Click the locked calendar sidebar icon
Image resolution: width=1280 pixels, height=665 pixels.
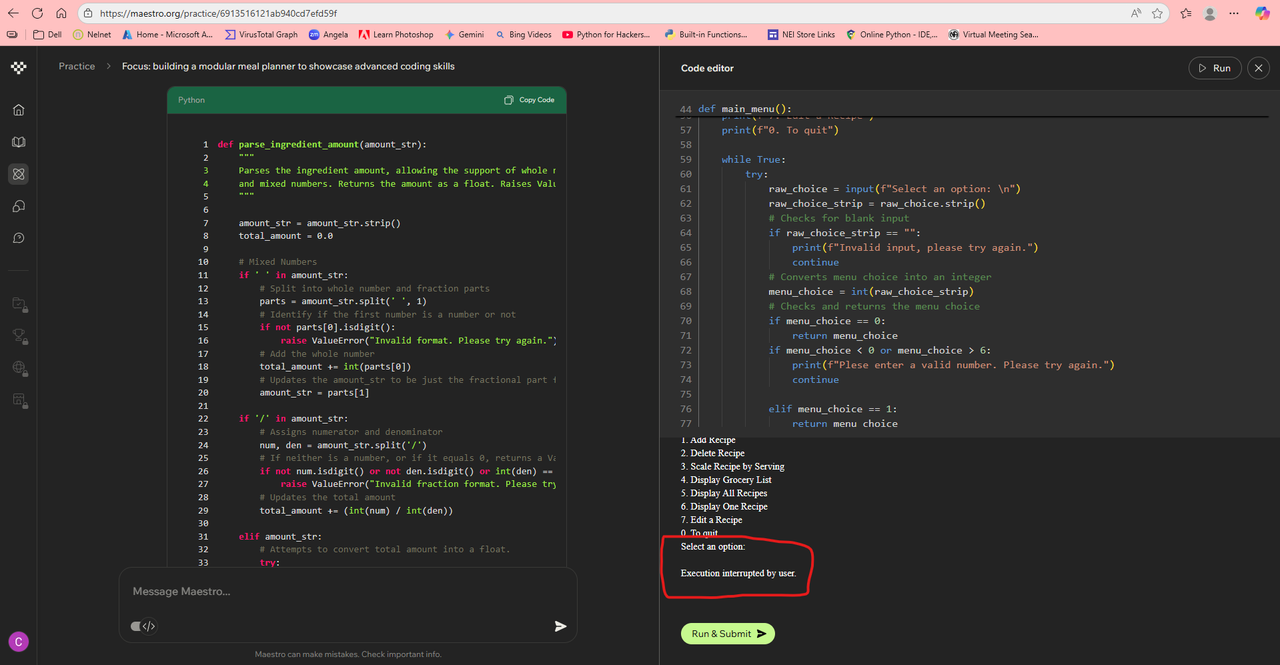point(18,400)
